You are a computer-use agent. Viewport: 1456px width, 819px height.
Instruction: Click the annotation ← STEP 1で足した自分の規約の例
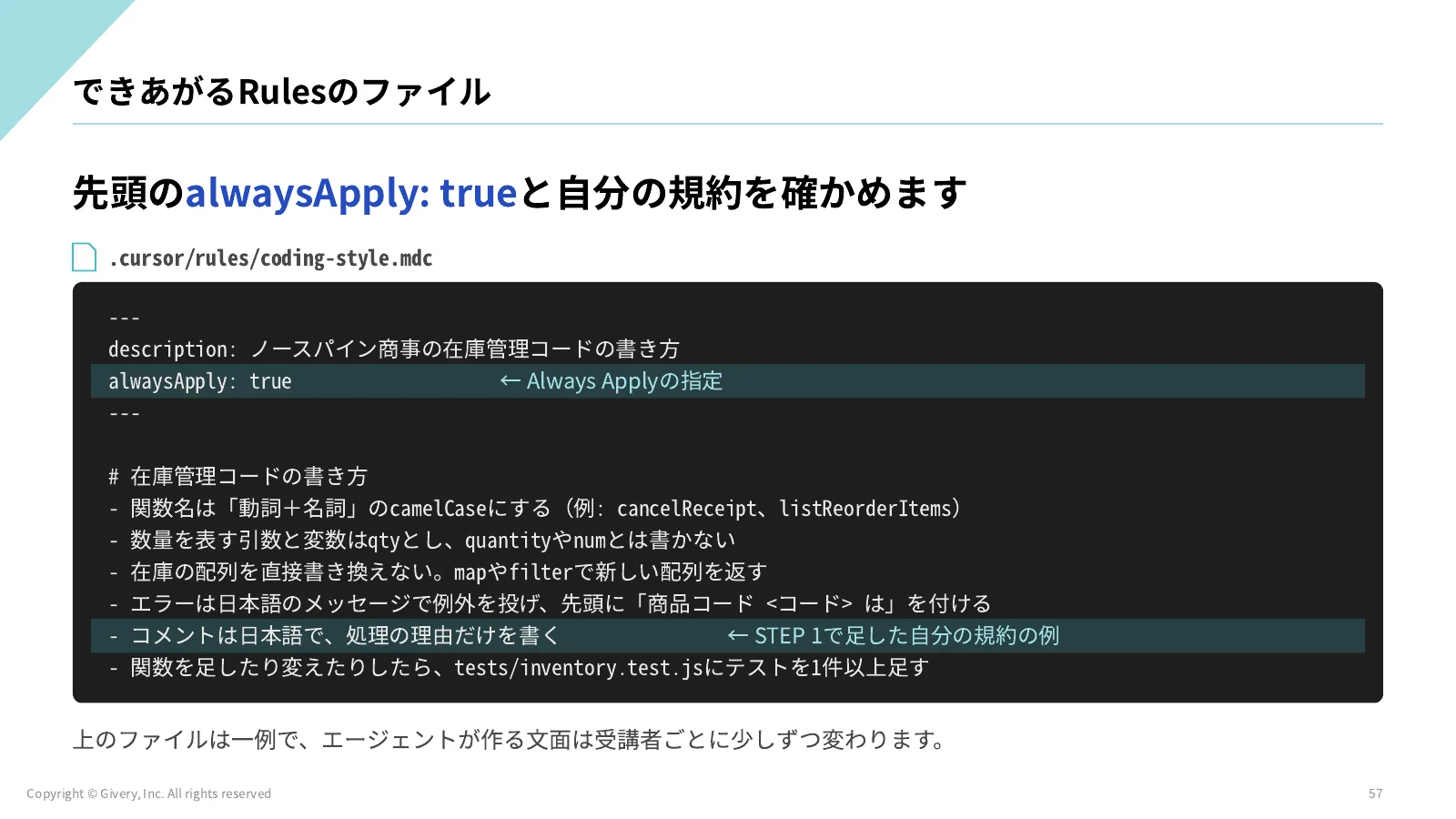894,636
